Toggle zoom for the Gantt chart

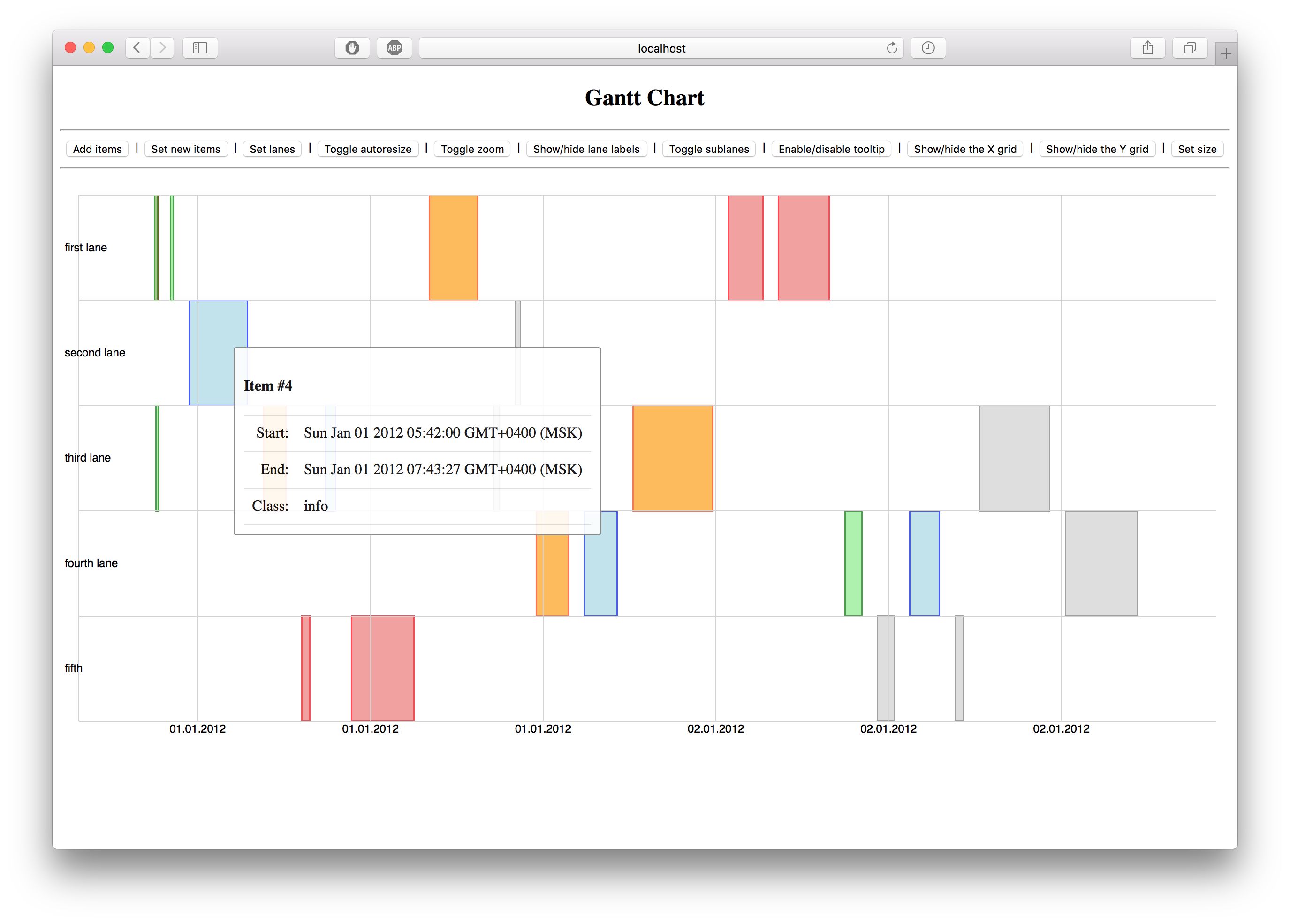point(470,149)
